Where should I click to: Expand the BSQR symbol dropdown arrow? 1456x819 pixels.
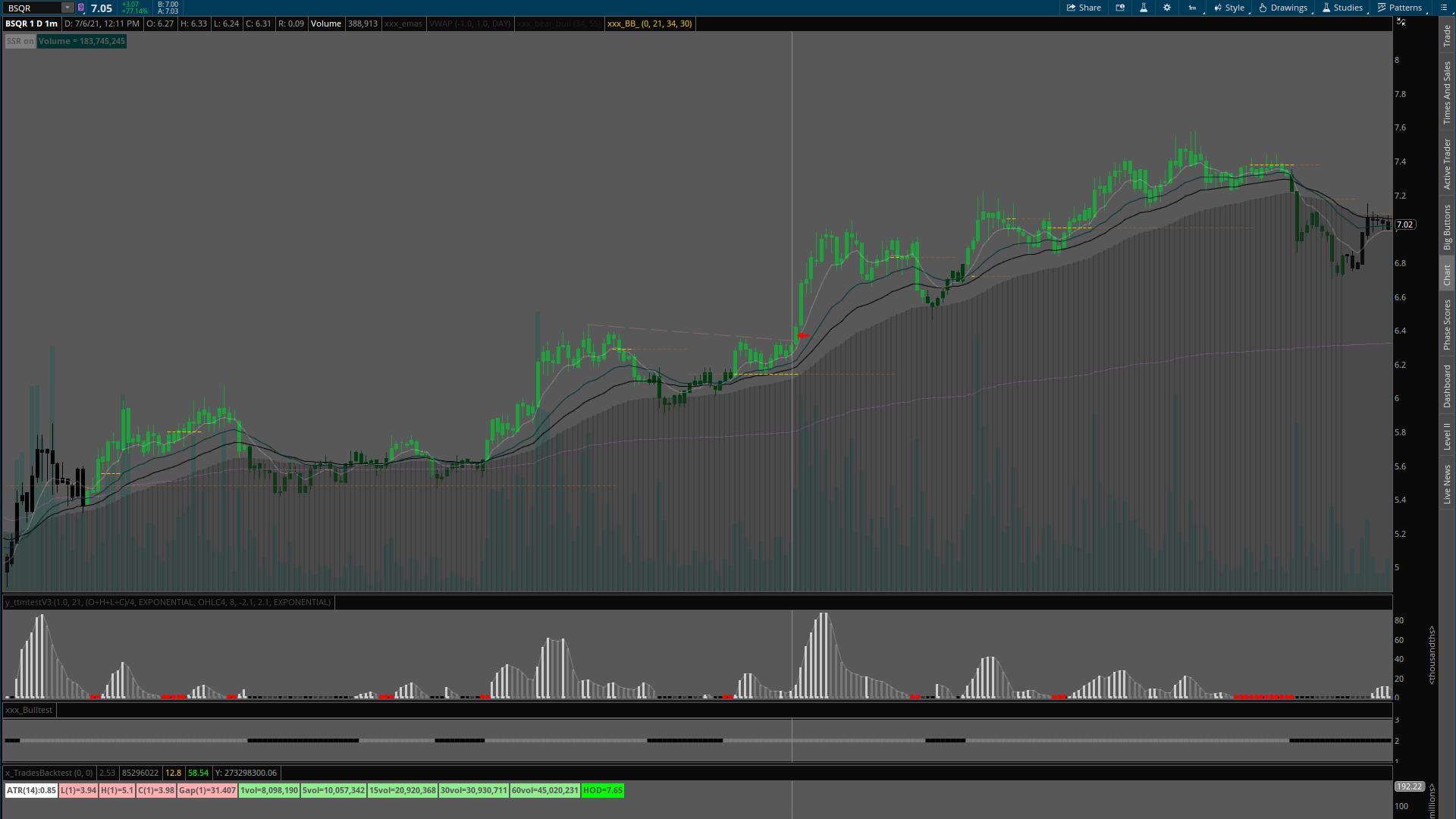[x=67, y=8]
